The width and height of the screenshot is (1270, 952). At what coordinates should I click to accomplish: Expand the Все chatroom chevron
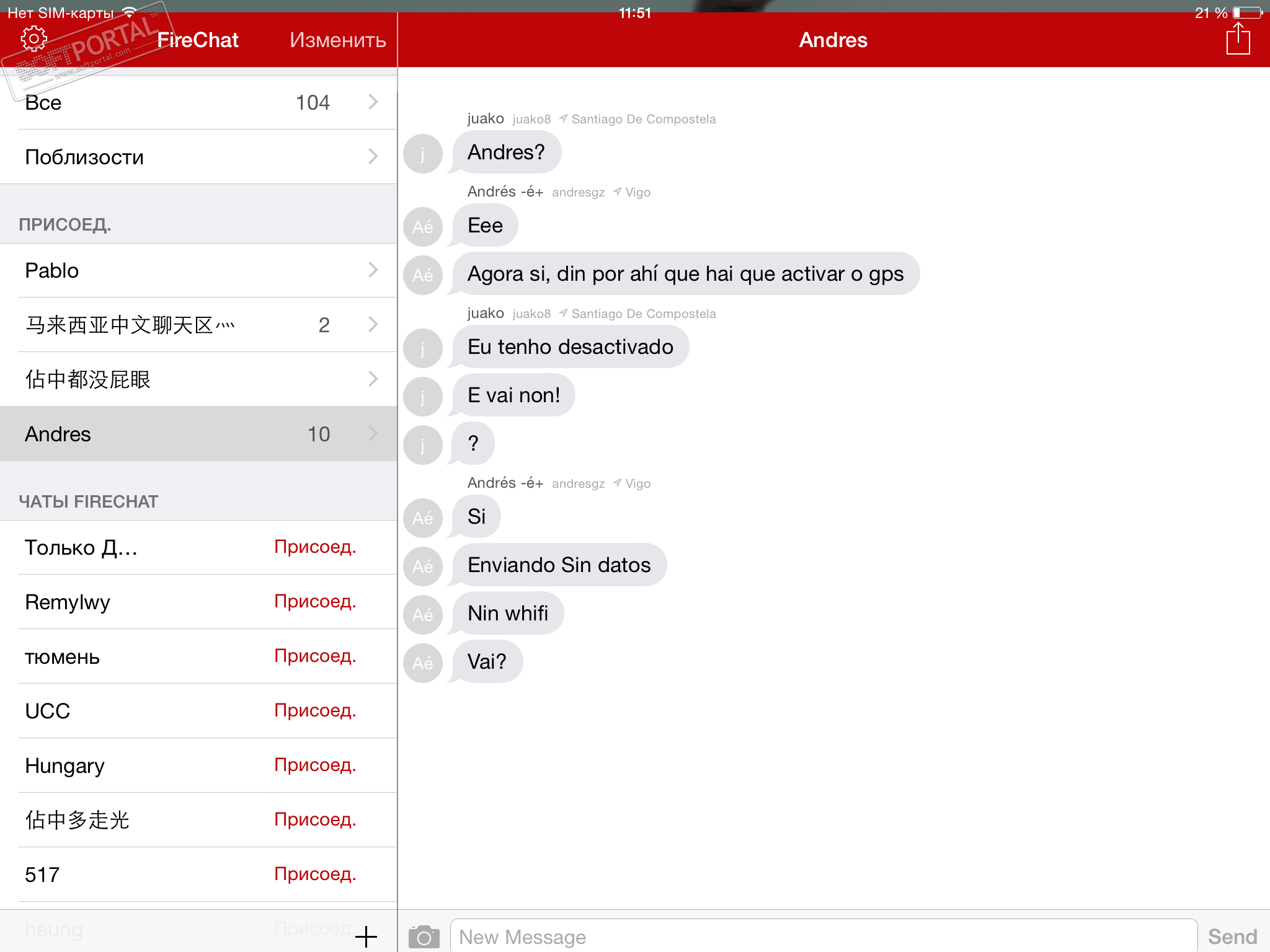373,102
